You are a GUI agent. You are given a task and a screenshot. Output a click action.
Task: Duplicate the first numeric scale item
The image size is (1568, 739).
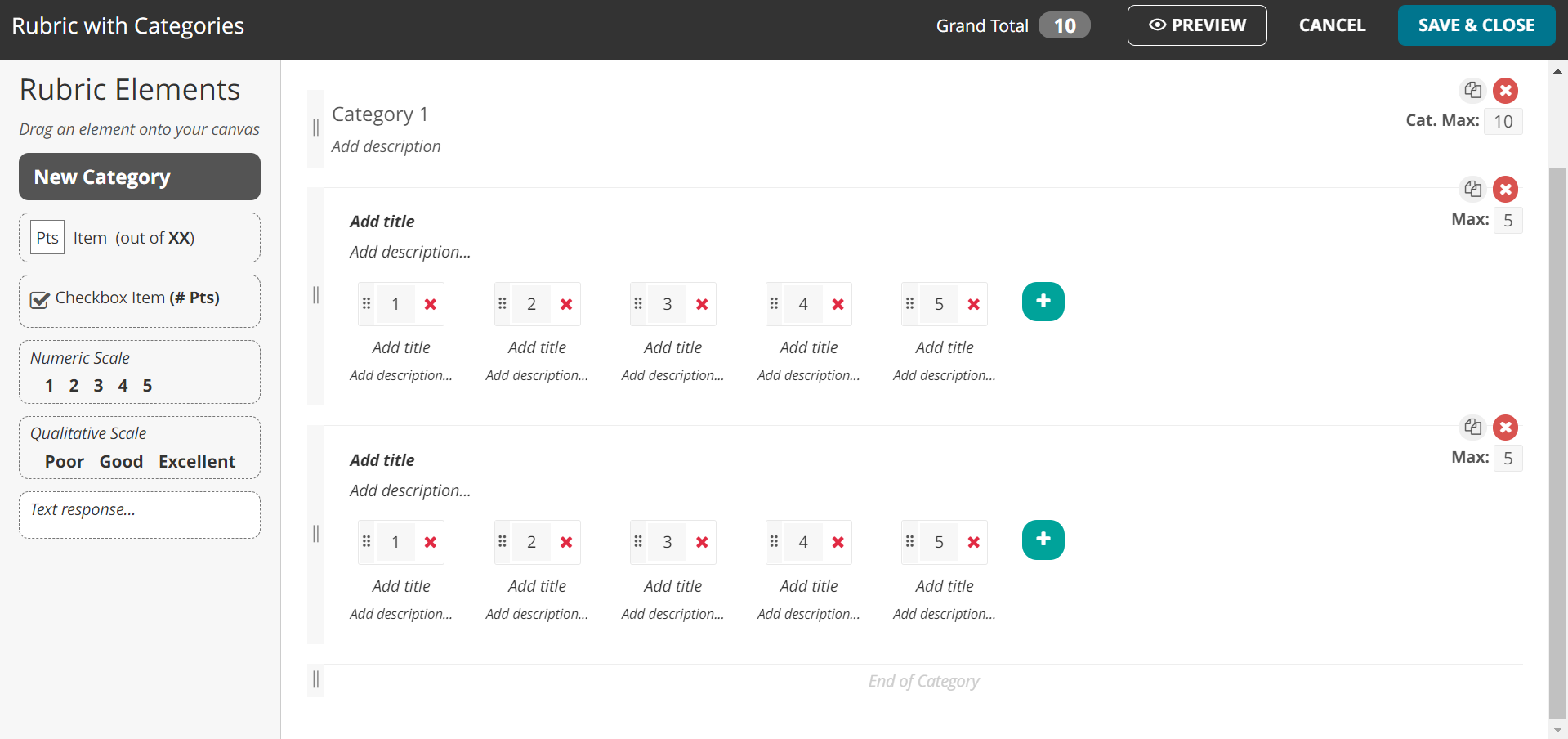[1474, 189]
